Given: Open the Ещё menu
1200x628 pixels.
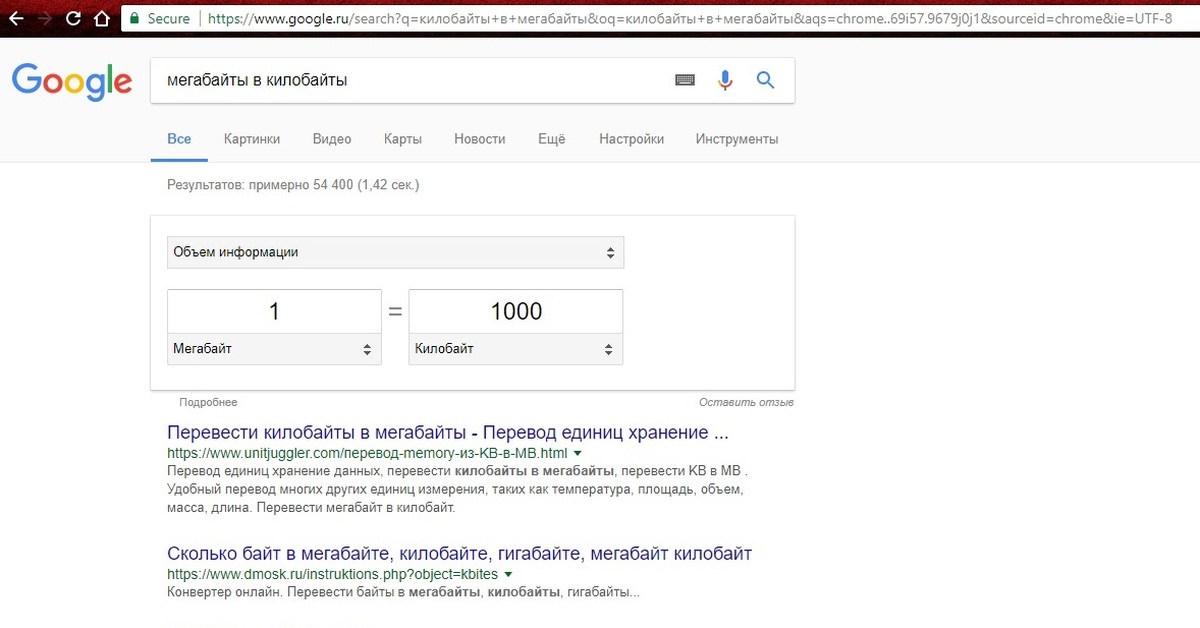Looking at the screenshot, I should pyautogui.click(x=551, y=139).
